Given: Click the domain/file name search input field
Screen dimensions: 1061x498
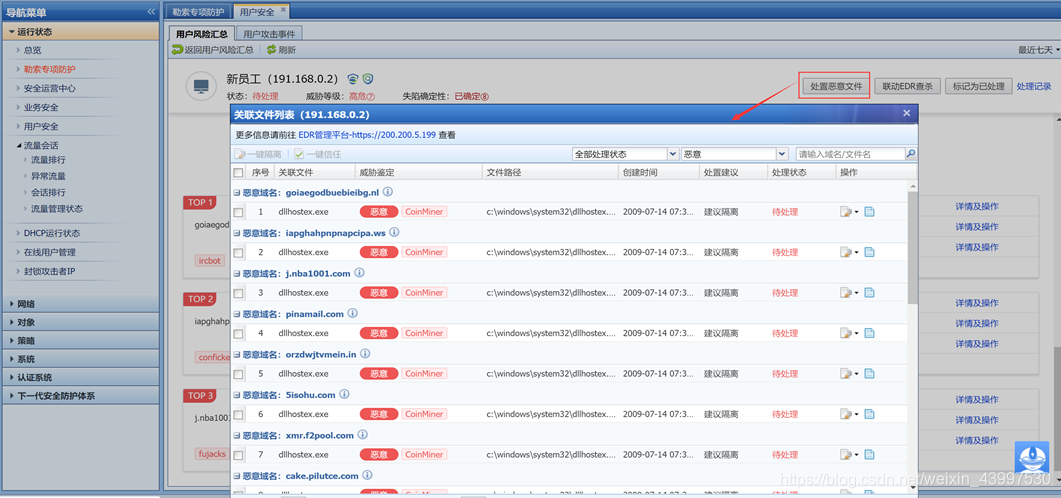Looking at the screenshot, I should coord(850,154).
